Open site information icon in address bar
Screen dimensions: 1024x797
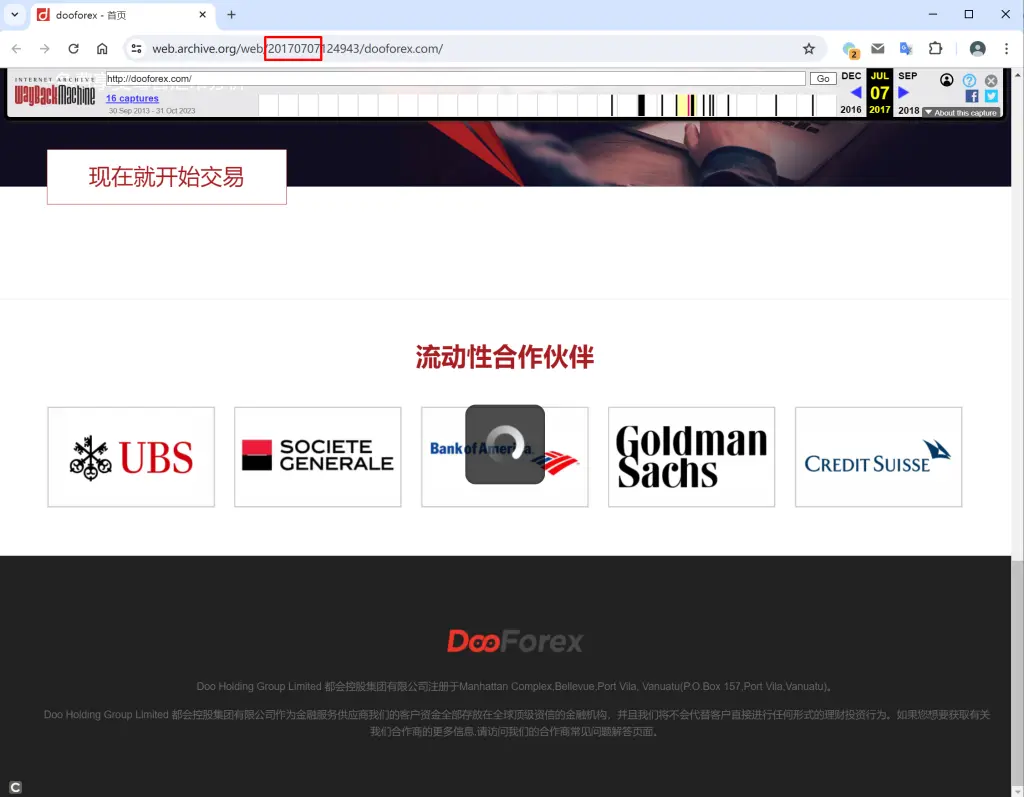pos(136,49)
